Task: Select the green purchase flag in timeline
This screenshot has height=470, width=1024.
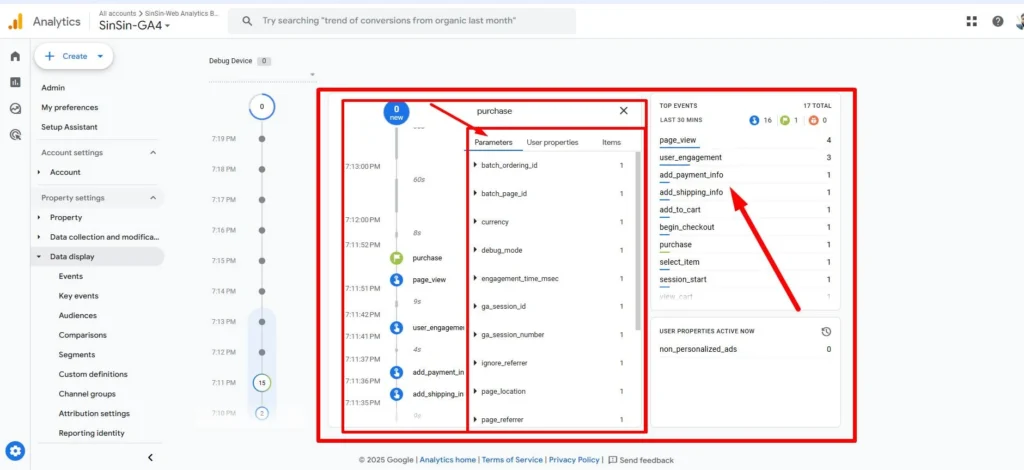Action: pos(396,258)
